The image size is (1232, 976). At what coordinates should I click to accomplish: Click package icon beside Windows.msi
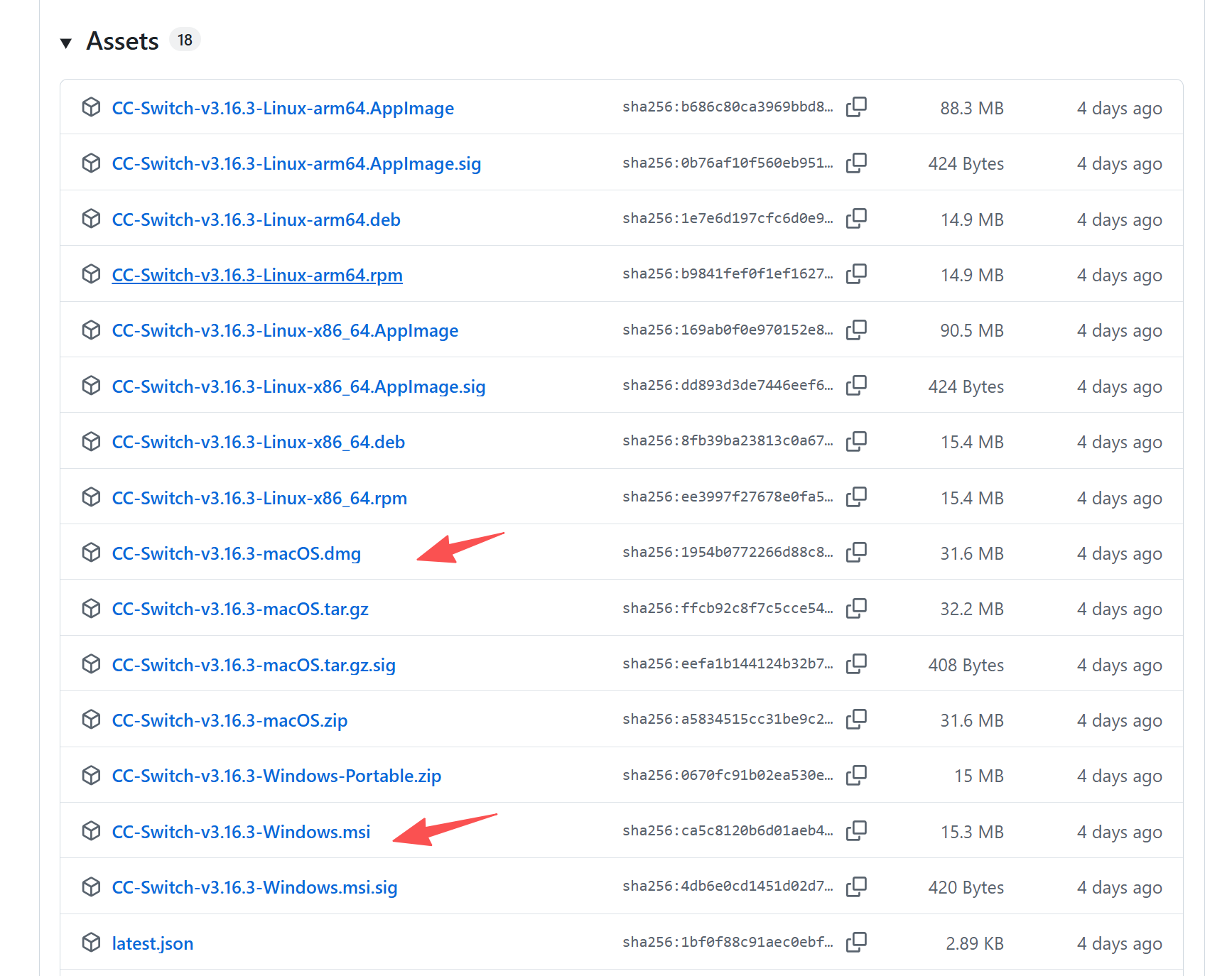(x=91, y=831)
